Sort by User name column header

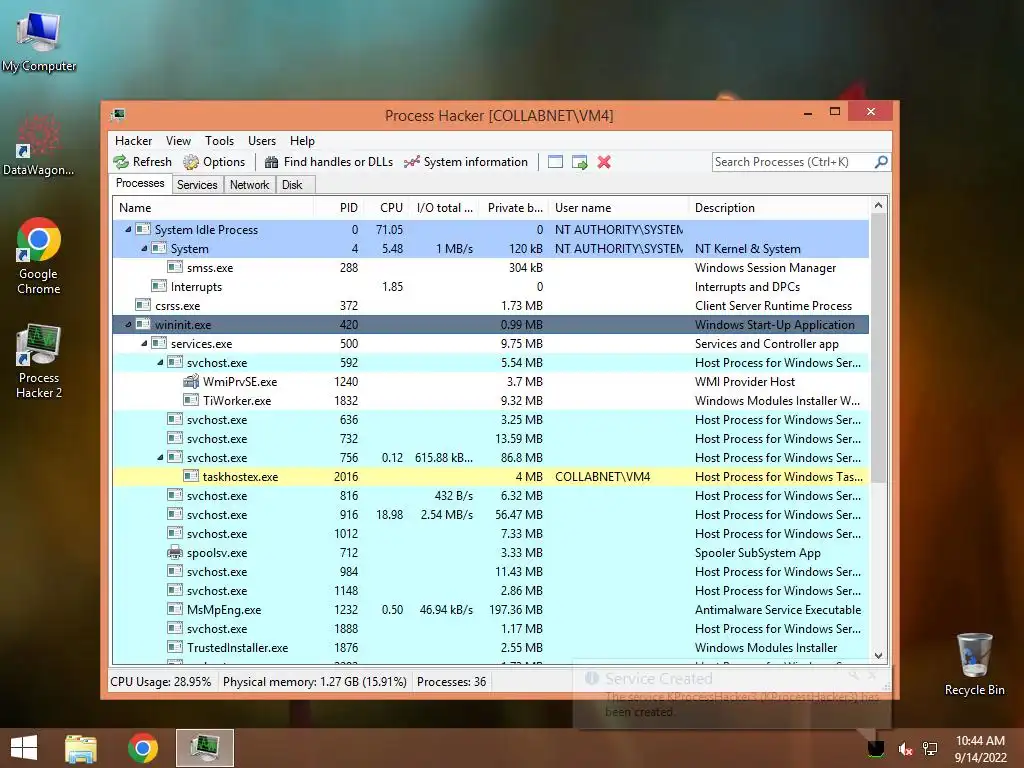pos(618,208)
